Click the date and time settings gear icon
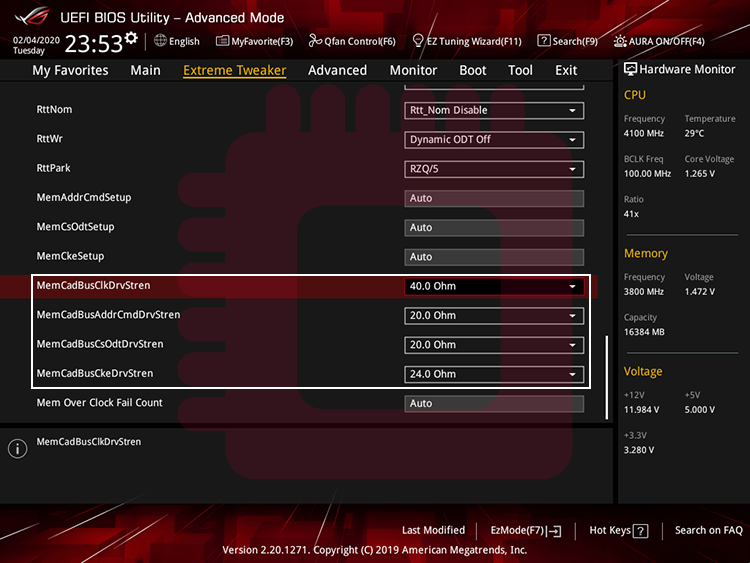The width and height of the screenshot is (750, 563). 131,38
